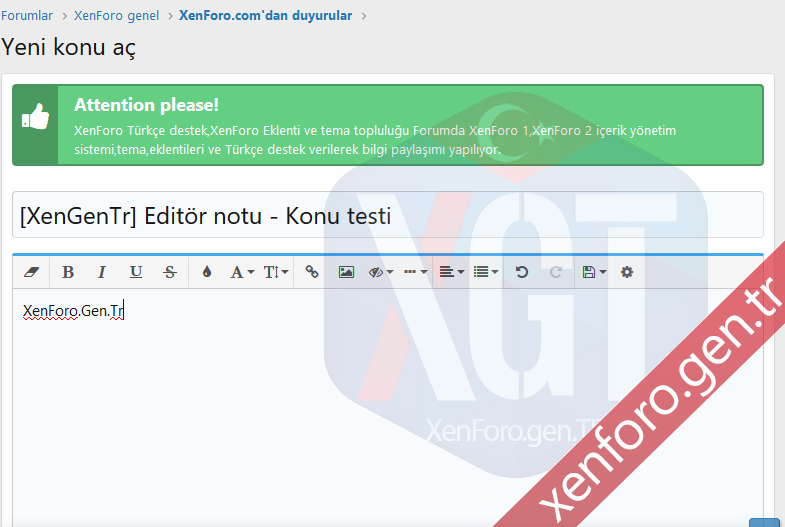The height and width of the screenshot is (527, 785).
Task: Open the text color droplet picker
Action: tap(207, 272)
